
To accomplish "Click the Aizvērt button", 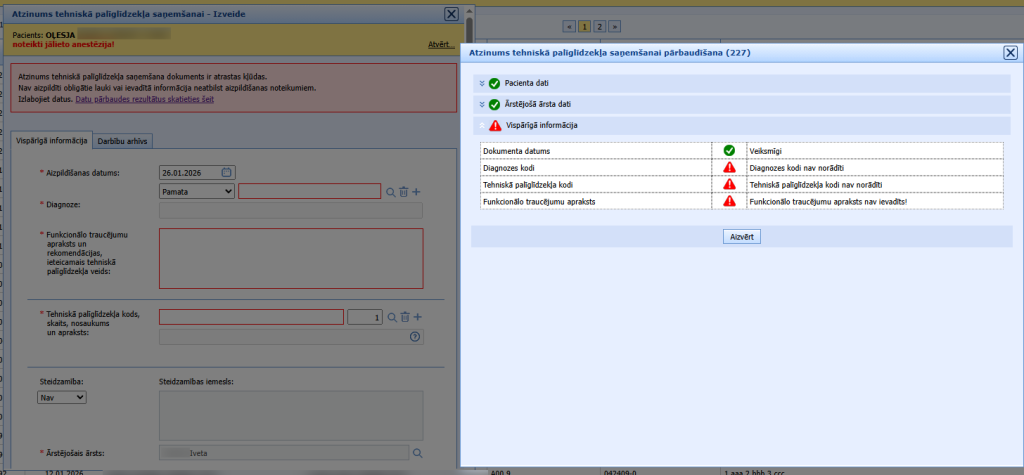I will click(x=742, y=237).
